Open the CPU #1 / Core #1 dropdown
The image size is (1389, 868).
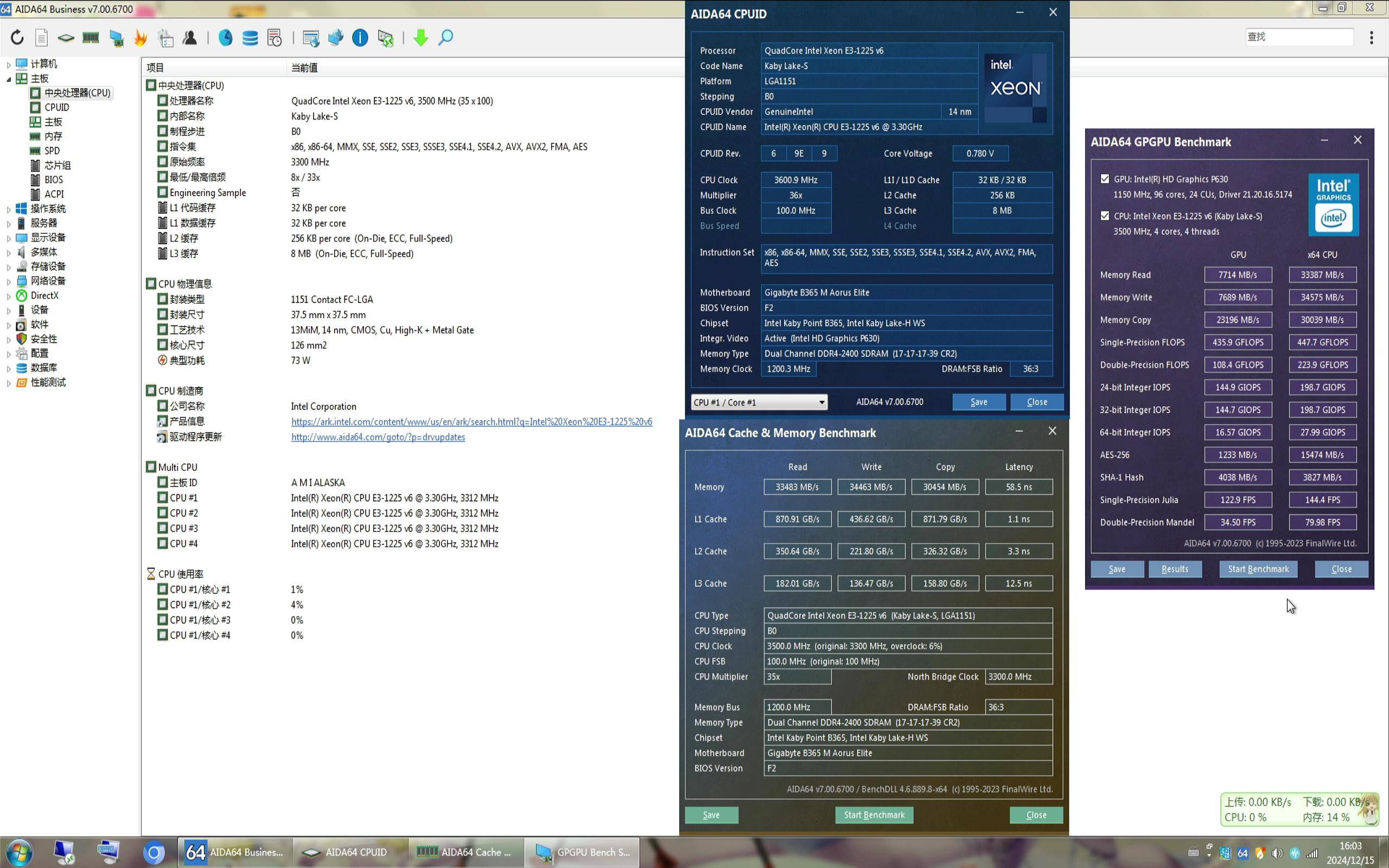pos(759,402)
